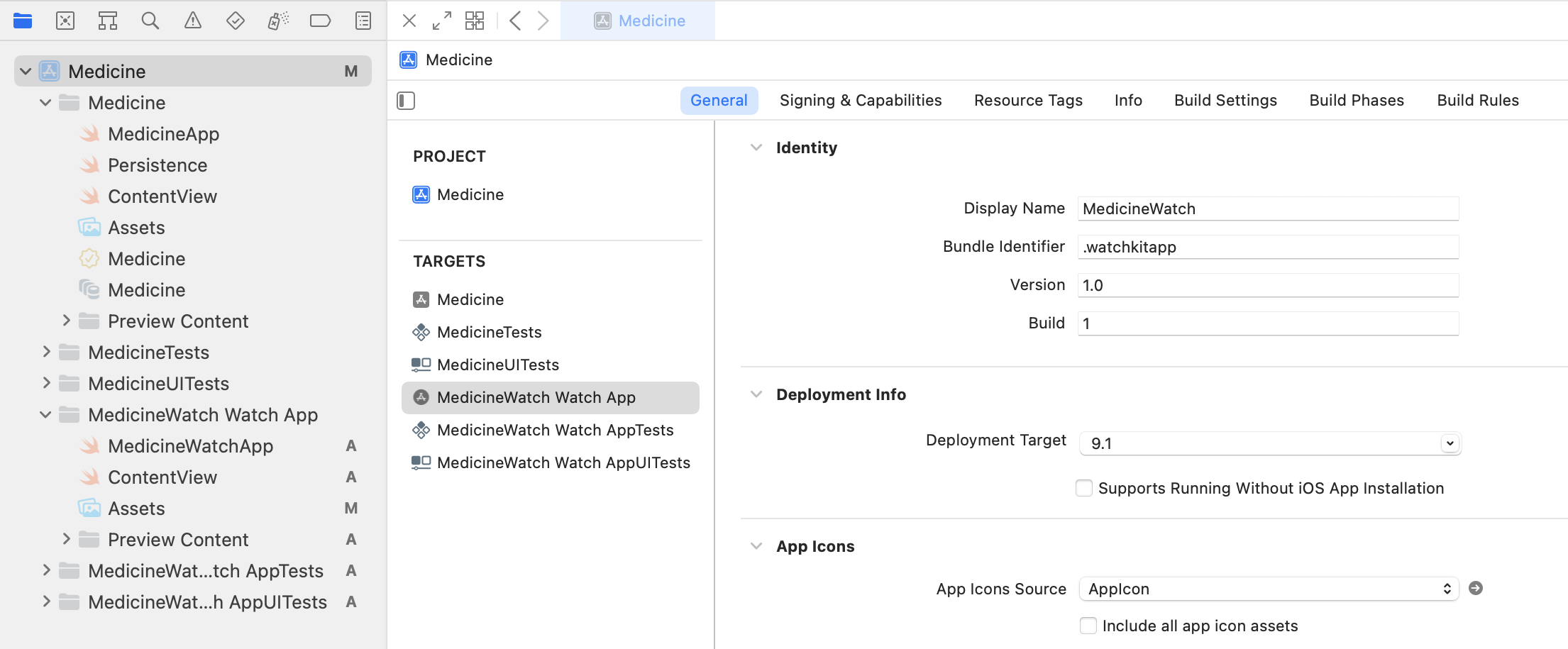The width and height of the screenshot is (1568, 649).
Task: Click the related items grid icon
Action: (x=475, y=21)
